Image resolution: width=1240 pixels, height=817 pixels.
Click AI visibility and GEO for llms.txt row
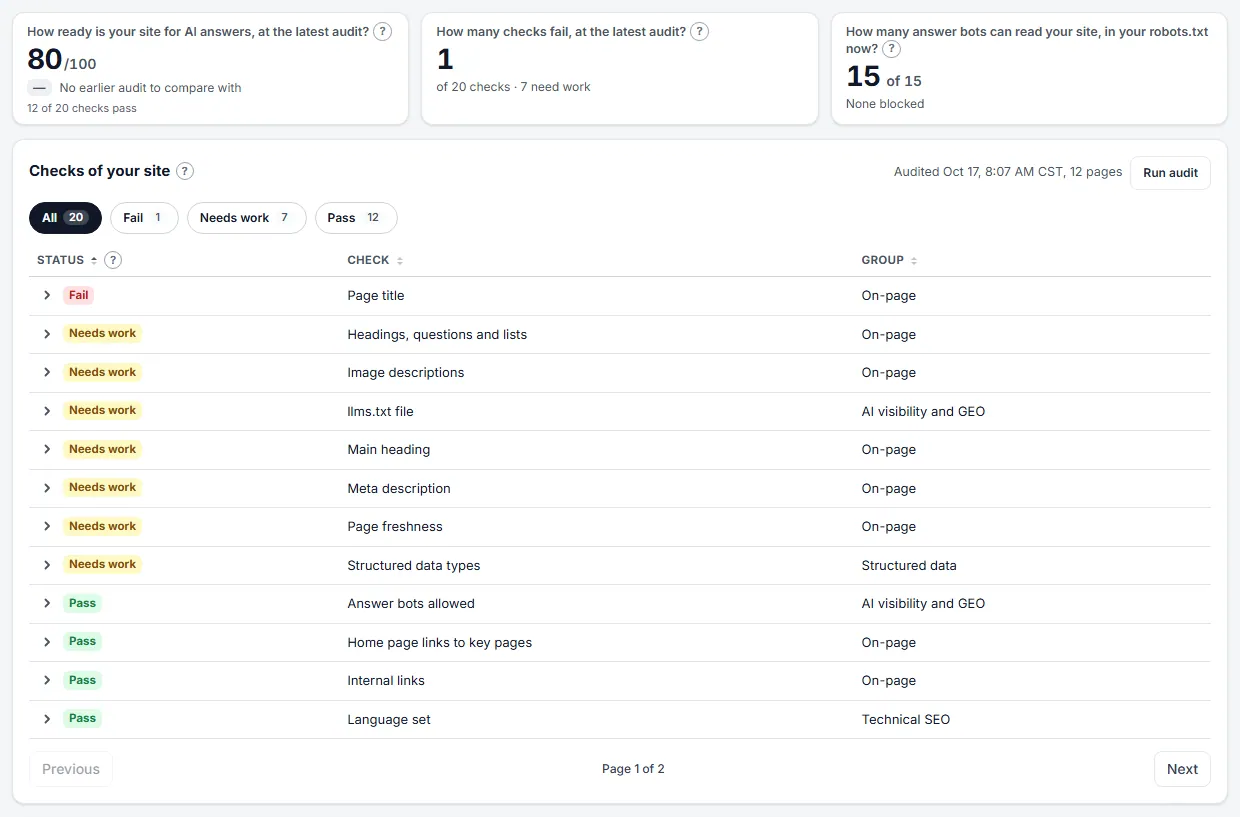coord(923,412)
